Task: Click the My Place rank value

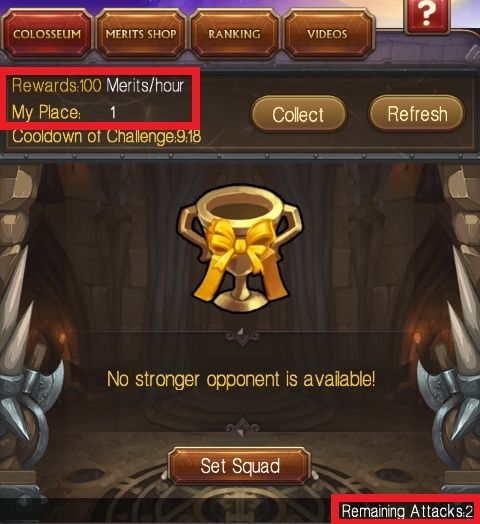Action: point(113,112)
